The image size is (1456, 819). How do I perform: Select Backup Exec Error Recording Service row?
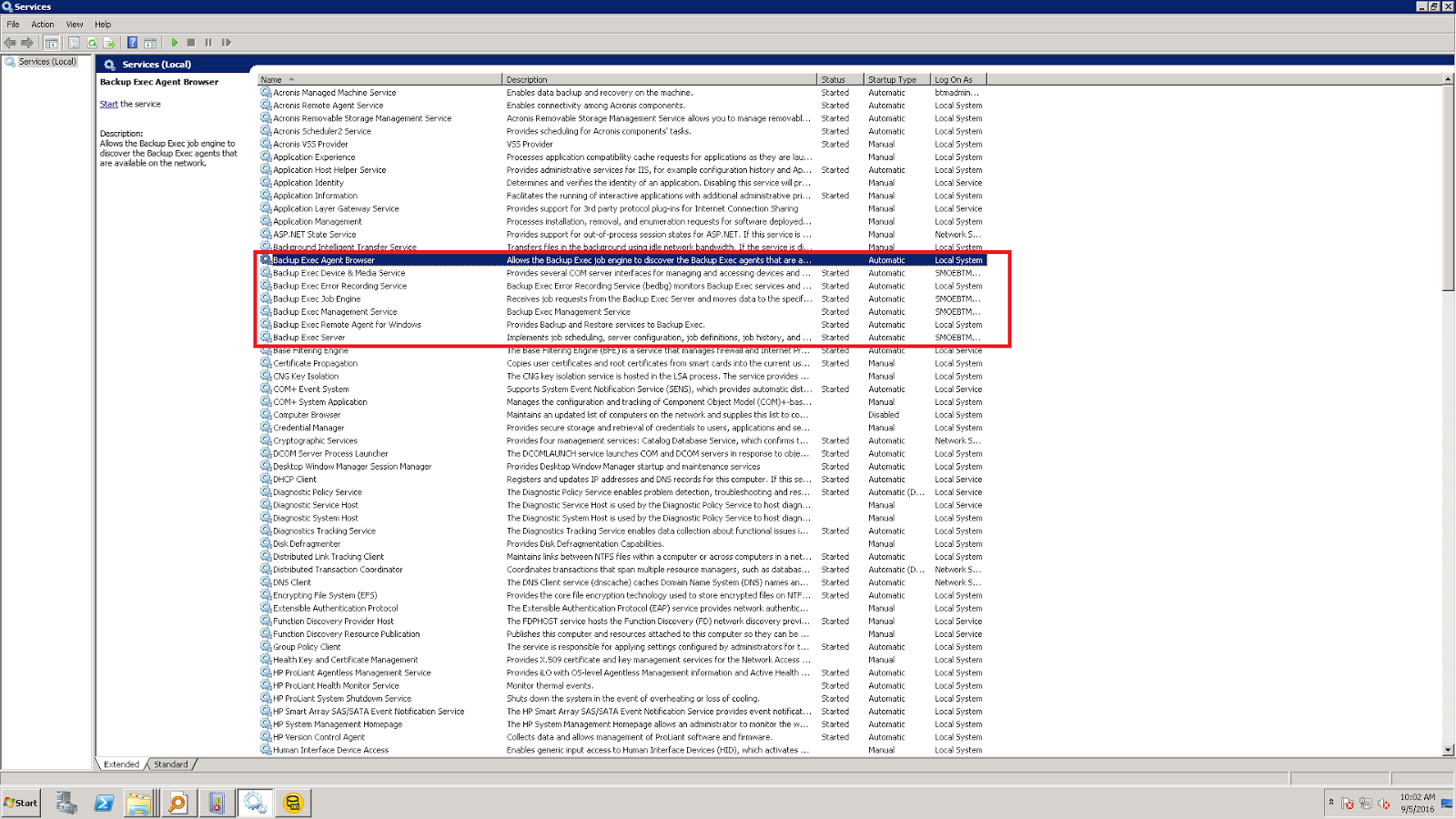click(x=622, y=286)
